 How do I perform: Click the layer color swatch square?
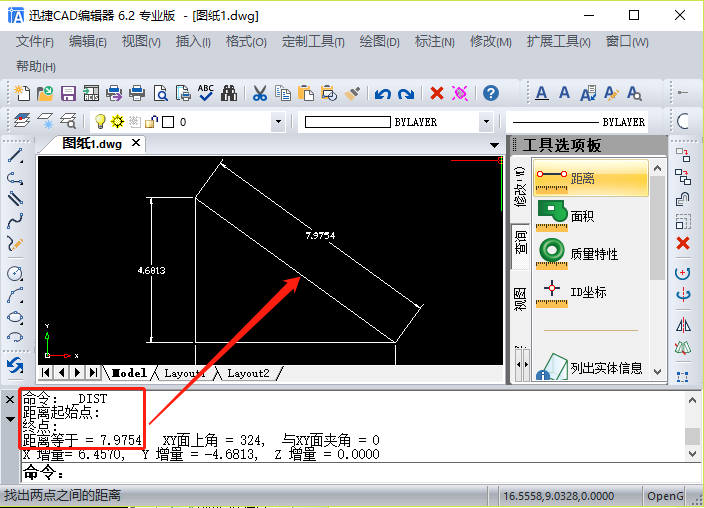(168, 122)
